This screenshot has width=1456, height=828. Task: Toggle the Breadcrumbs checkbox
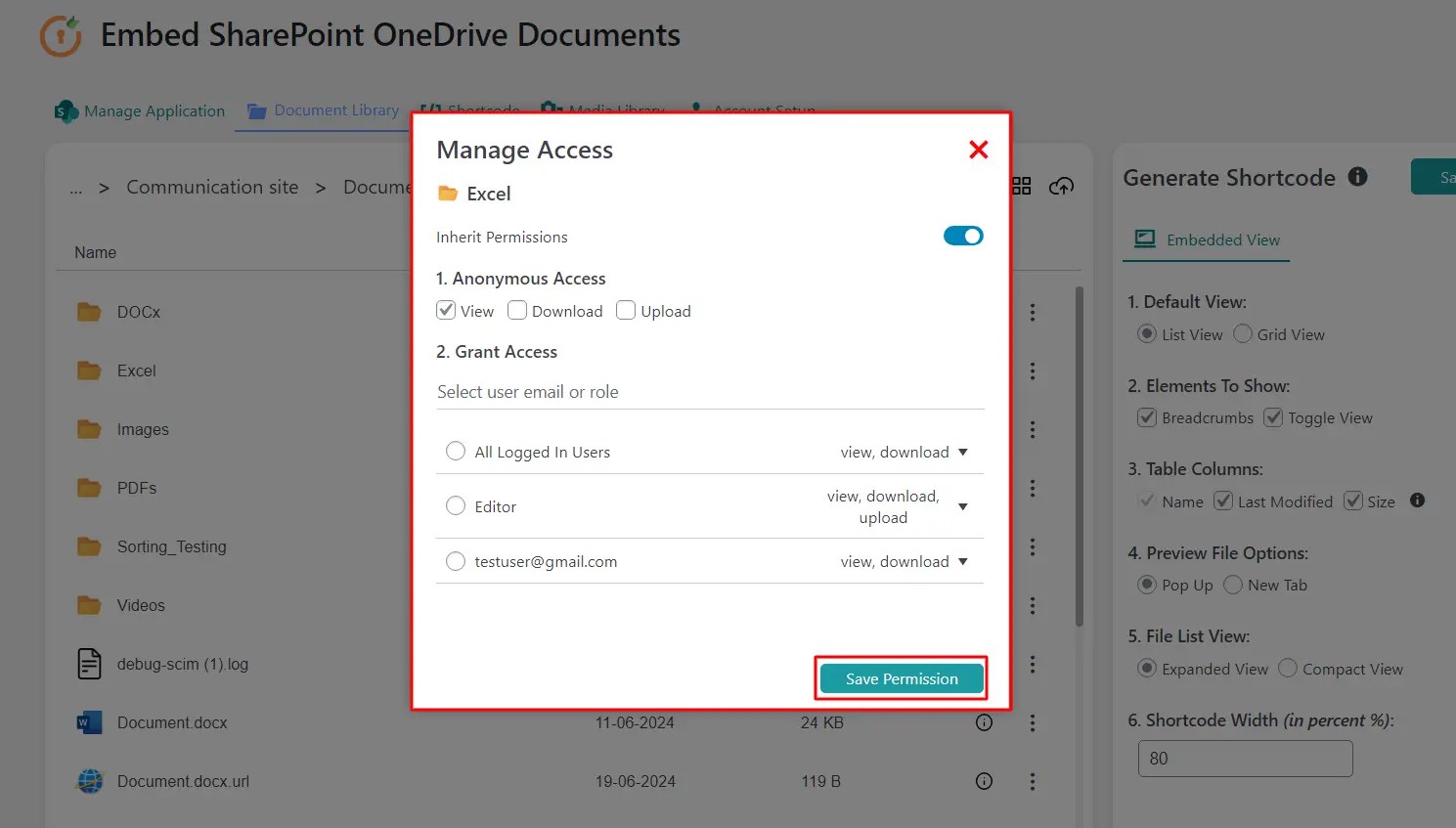tap(1147, 417)
